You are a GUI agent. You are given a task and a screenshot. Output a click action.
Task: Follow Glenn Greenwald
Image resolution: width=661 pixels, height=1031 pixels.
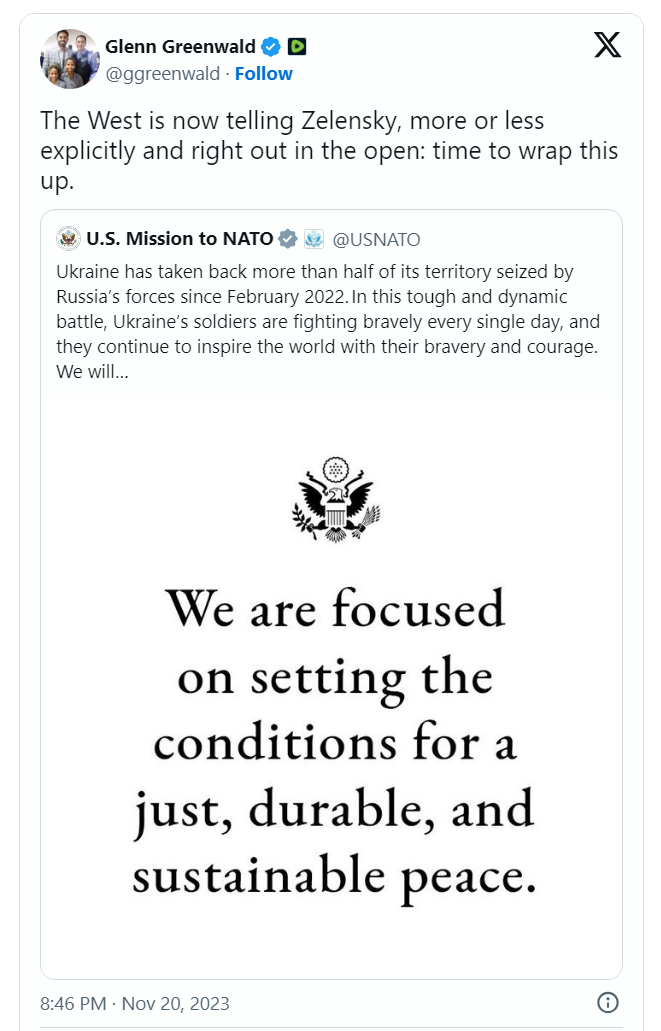pos(263,74)
